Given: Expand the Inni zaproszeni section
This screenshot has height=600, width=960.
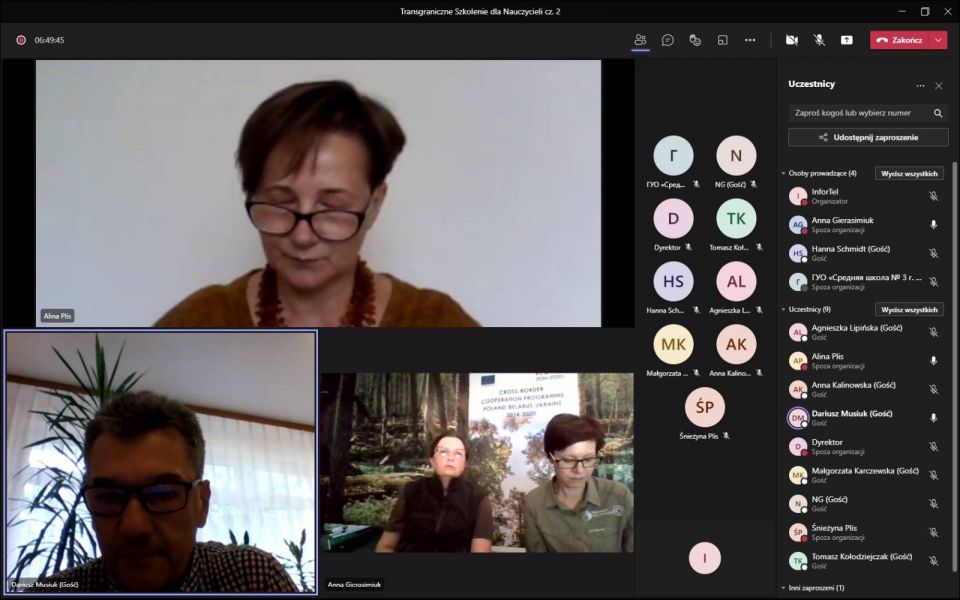Looking at the screenshot, I should [x=784, y=588].
